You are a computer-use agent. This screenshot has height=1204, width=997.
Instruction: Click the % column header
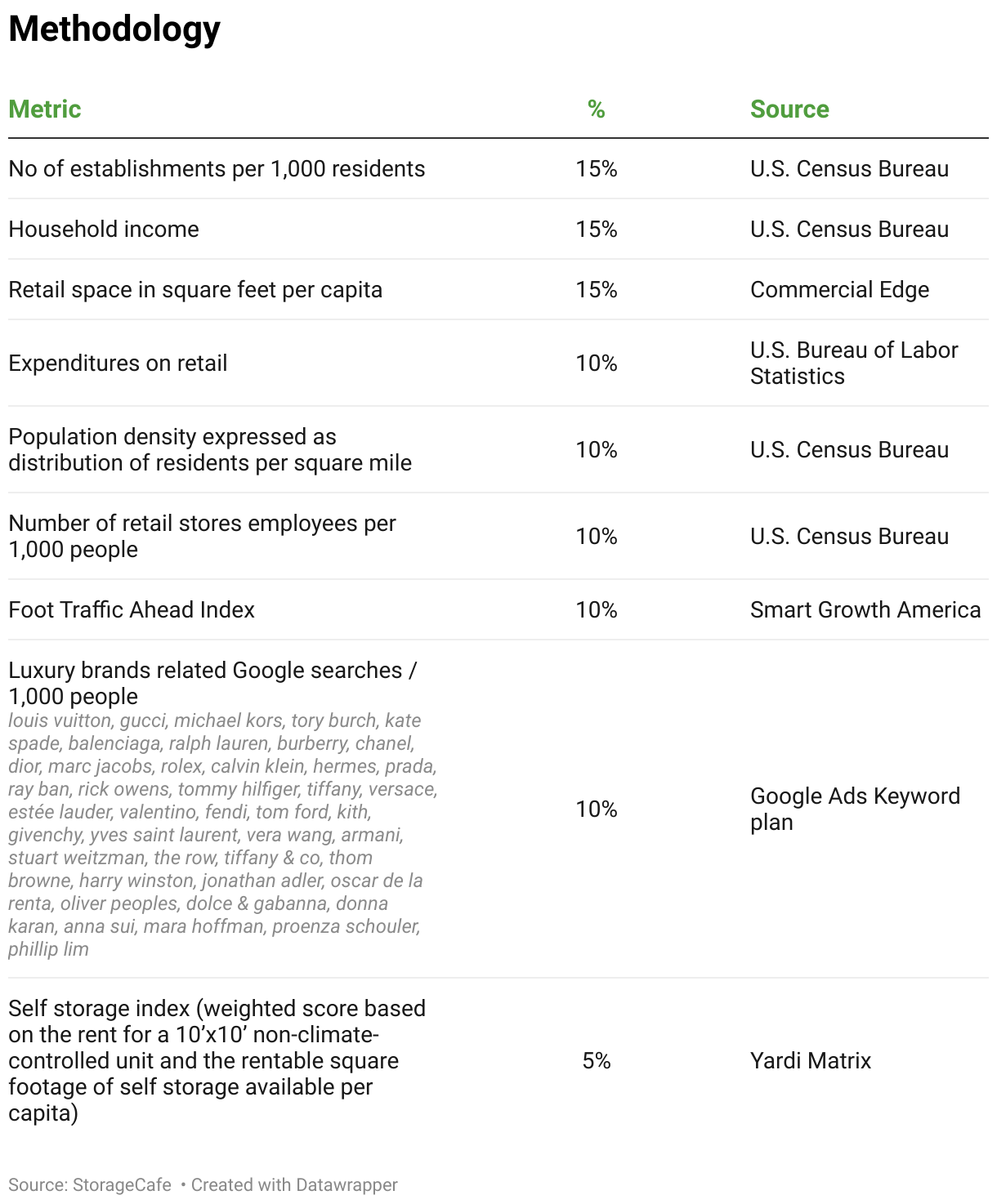tap(596, 109)
